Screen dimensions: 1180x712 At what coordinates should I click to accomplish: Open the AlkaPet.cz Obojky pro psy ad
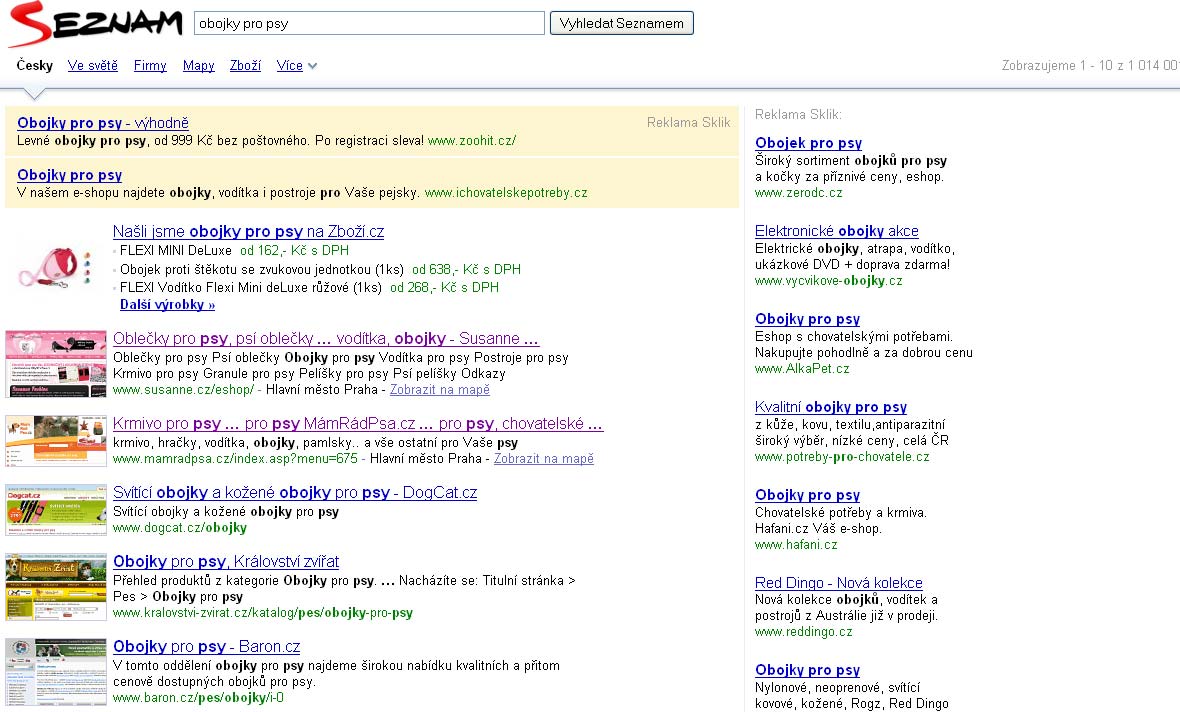coord(807,319)
